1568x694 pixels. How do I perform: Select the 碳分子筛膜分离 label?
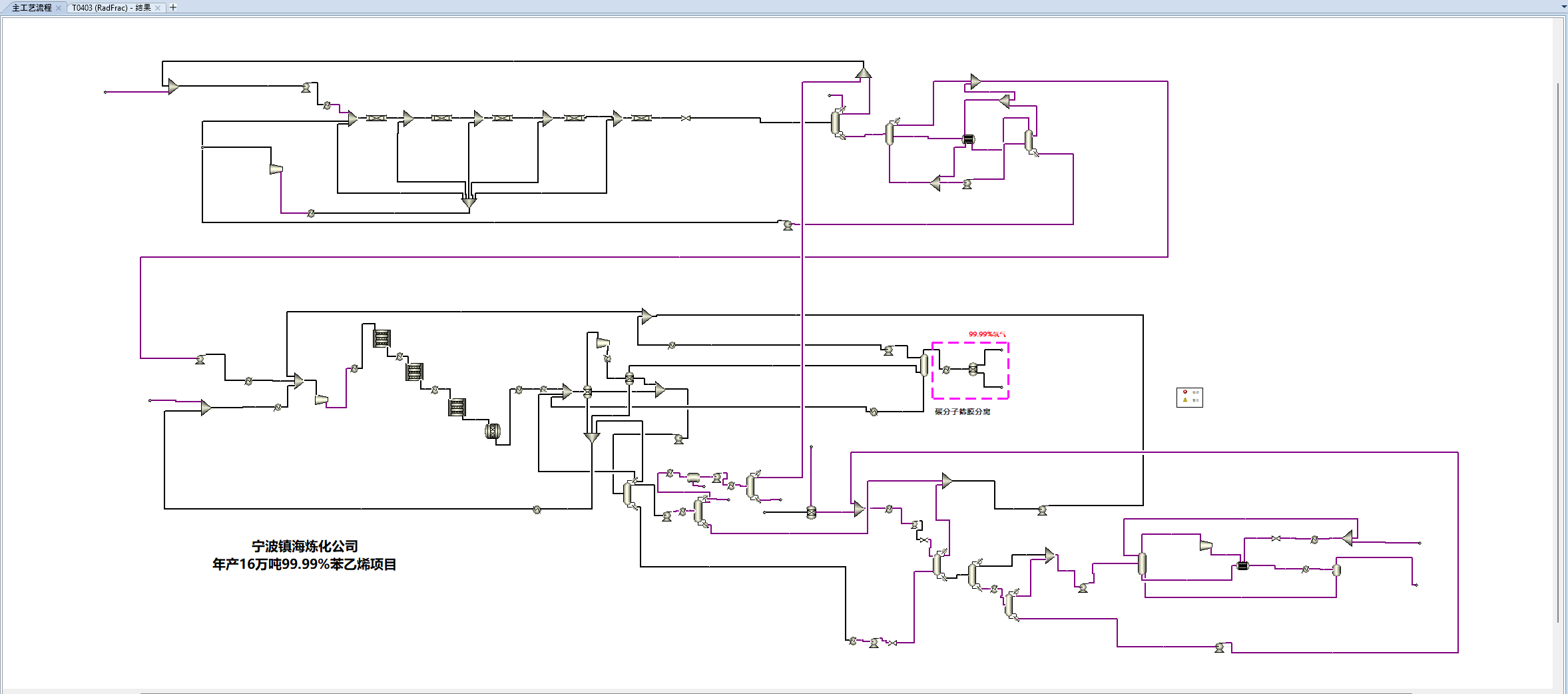(x=962, y=412)
